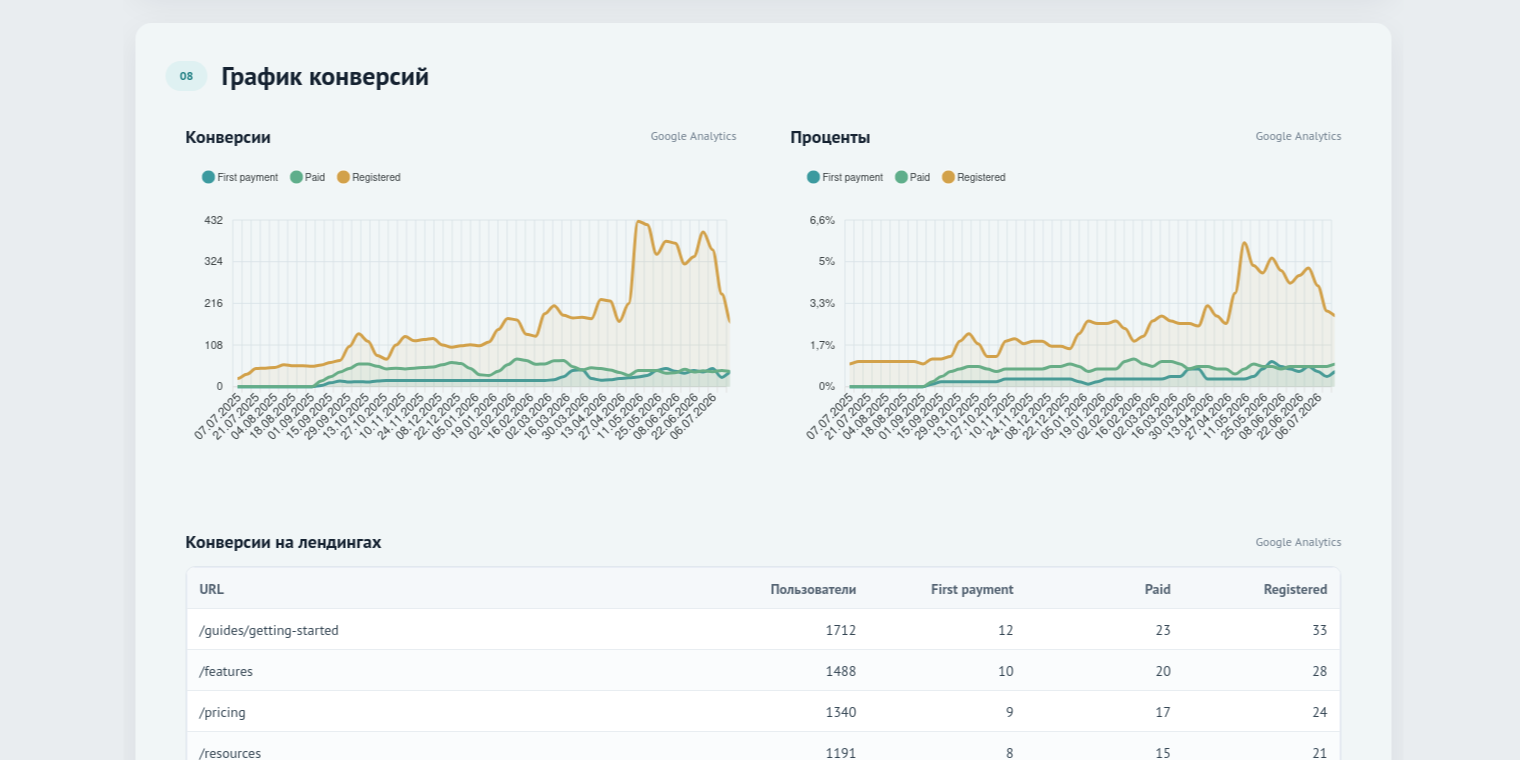Toggle First payment series in Конверсии chart legend
This screenshot has height=760, width=1520.
240,177
